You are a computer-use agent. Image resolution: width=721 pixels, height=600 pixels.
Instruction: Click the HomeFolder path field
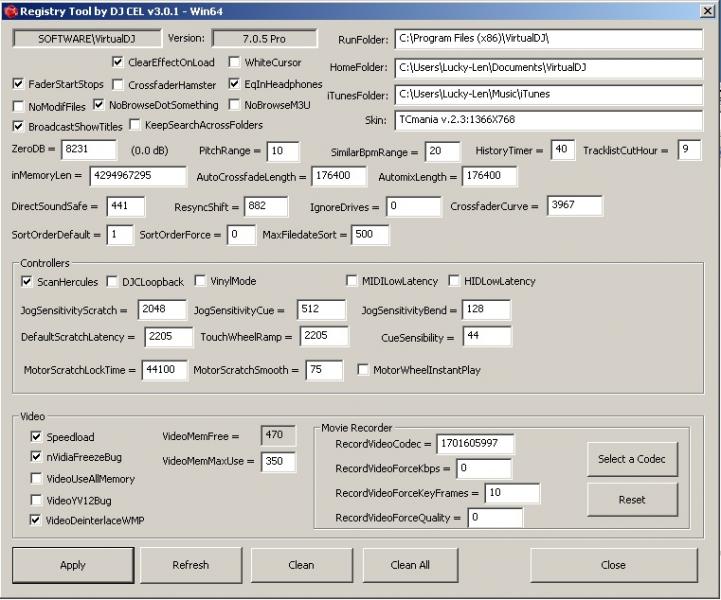tap(549, 68)
